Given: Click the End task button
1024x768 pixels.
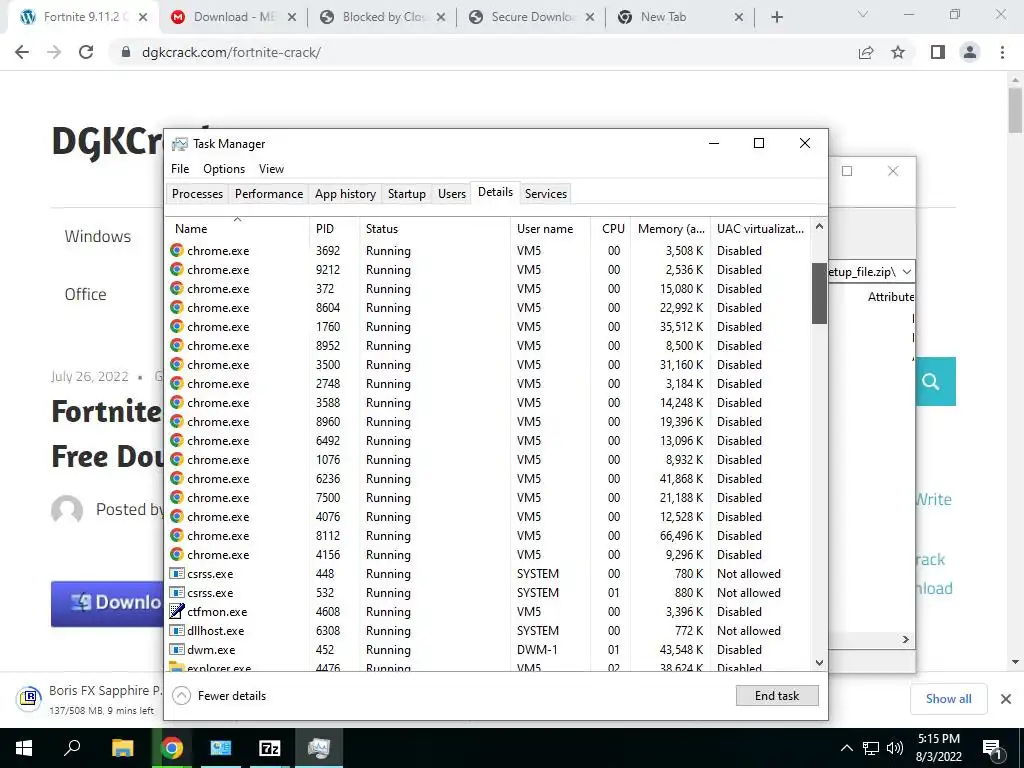Looking at the screenshot, I should [777, 696].
